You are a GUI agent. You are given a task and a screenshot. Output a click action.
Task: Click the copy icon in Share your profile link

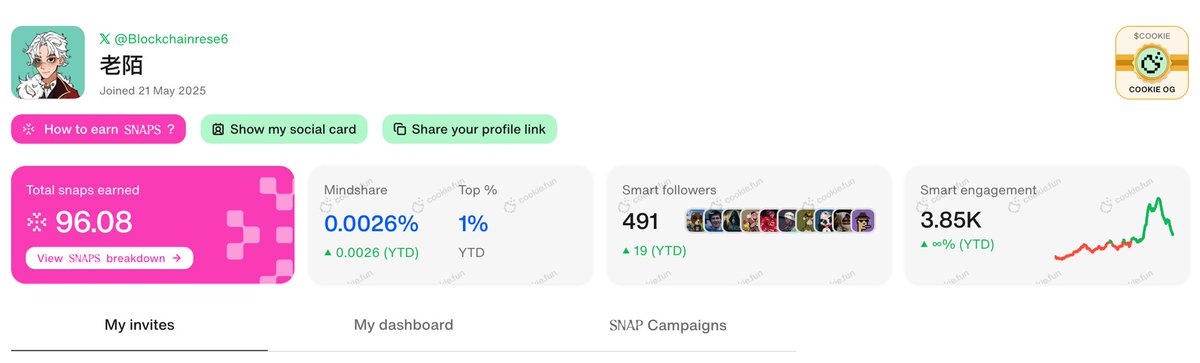coord(400,129)
